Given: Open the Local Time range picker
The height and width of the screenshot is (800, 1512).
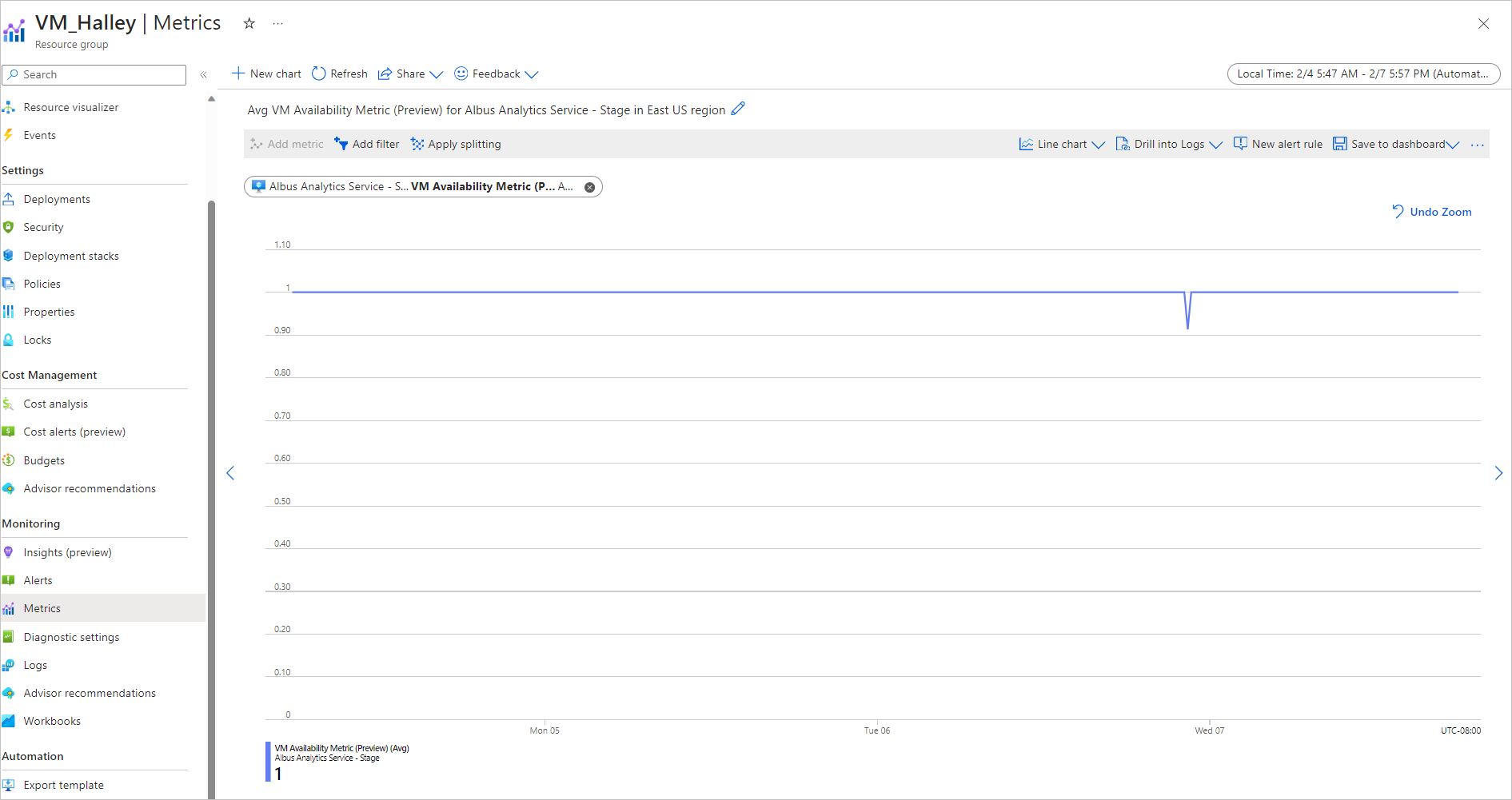Looking at the screenshot, I should point(1363,74).
